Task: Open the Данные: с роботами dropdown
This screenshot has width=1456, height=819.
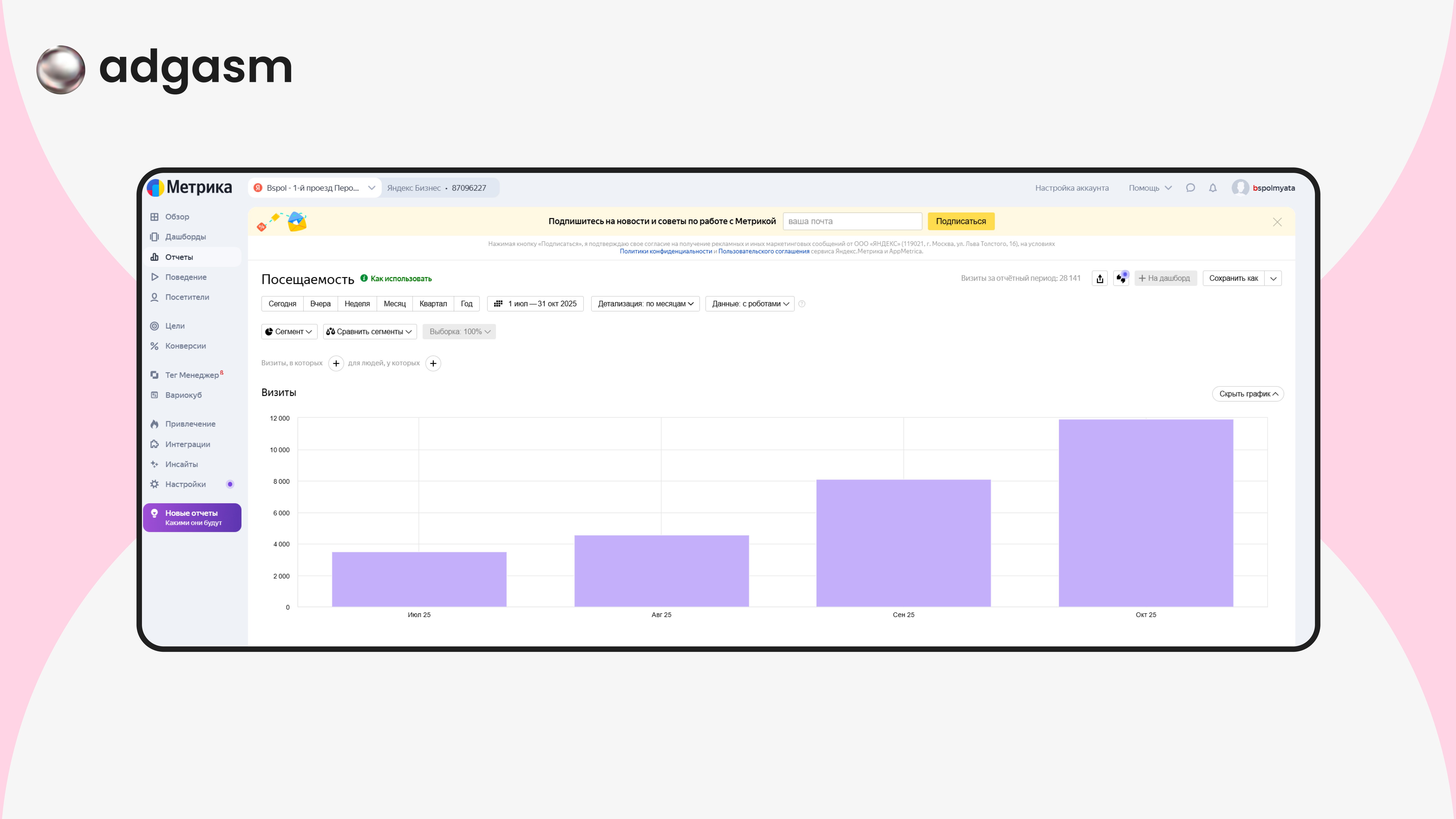Action: point(749,303)
